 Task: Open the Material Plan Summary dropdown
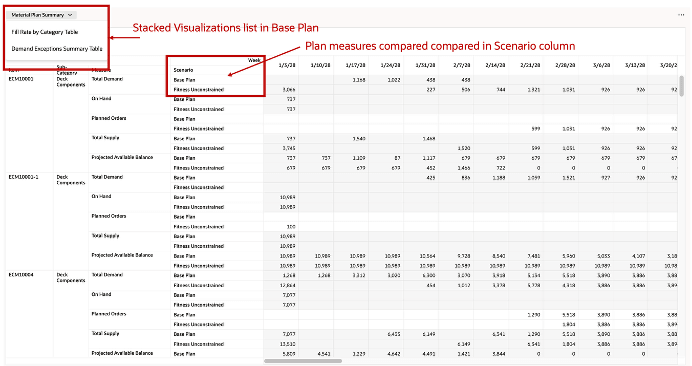pyautogui.click(x=41, y=15)
